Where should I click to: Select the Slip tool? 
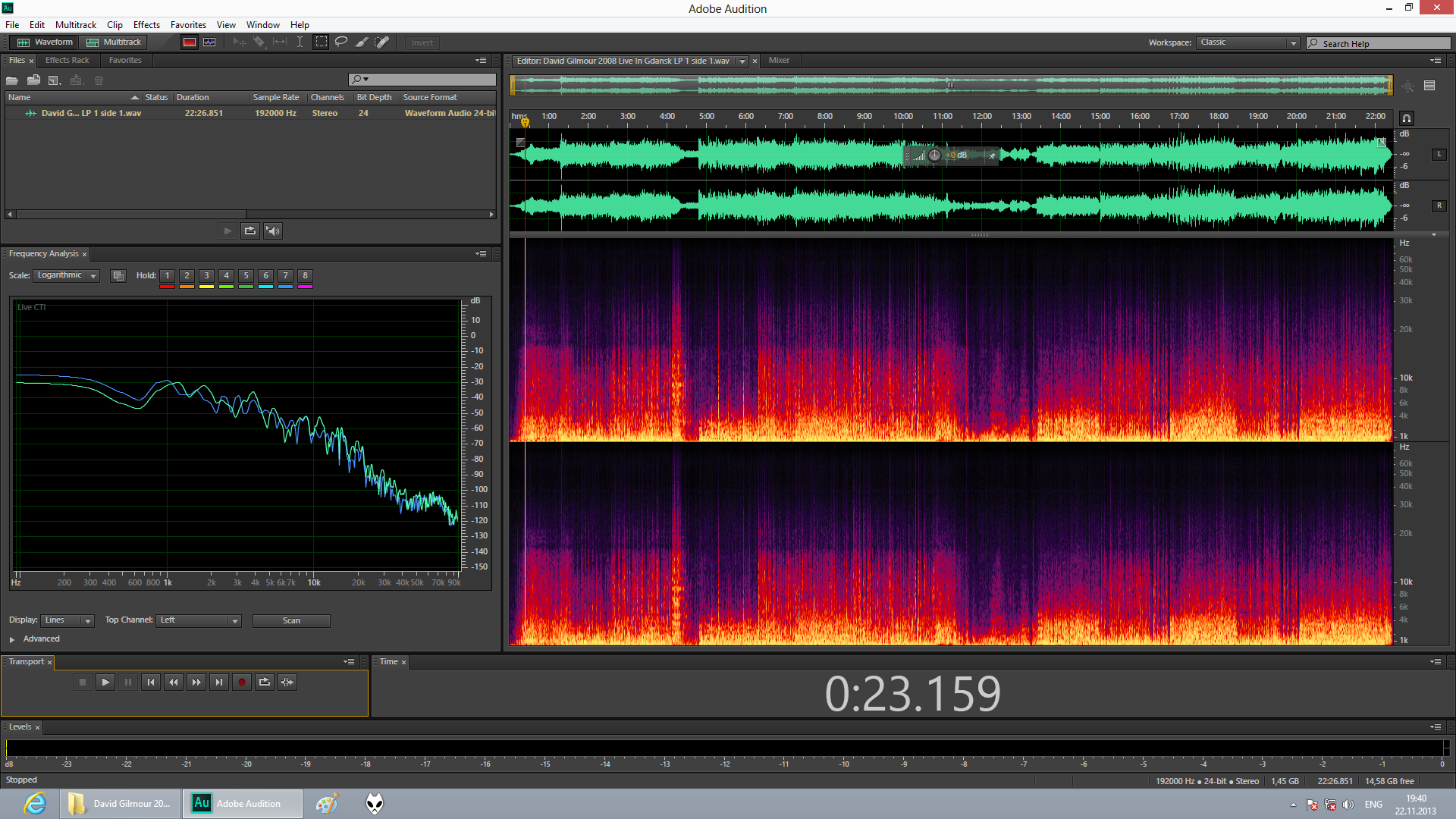280,42
